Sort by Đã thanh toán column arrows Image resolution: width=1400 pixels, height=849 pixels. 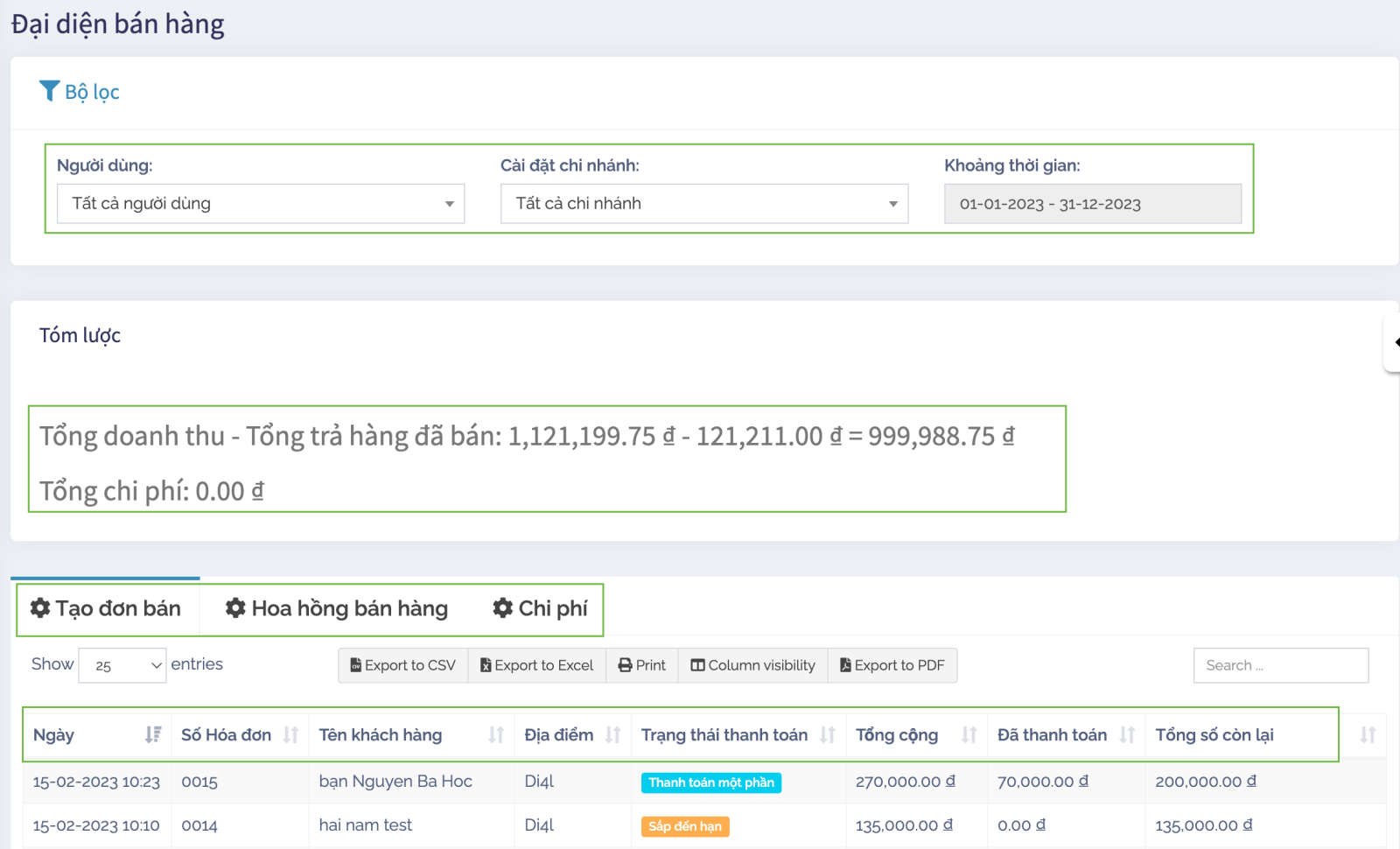point(1127,735)
